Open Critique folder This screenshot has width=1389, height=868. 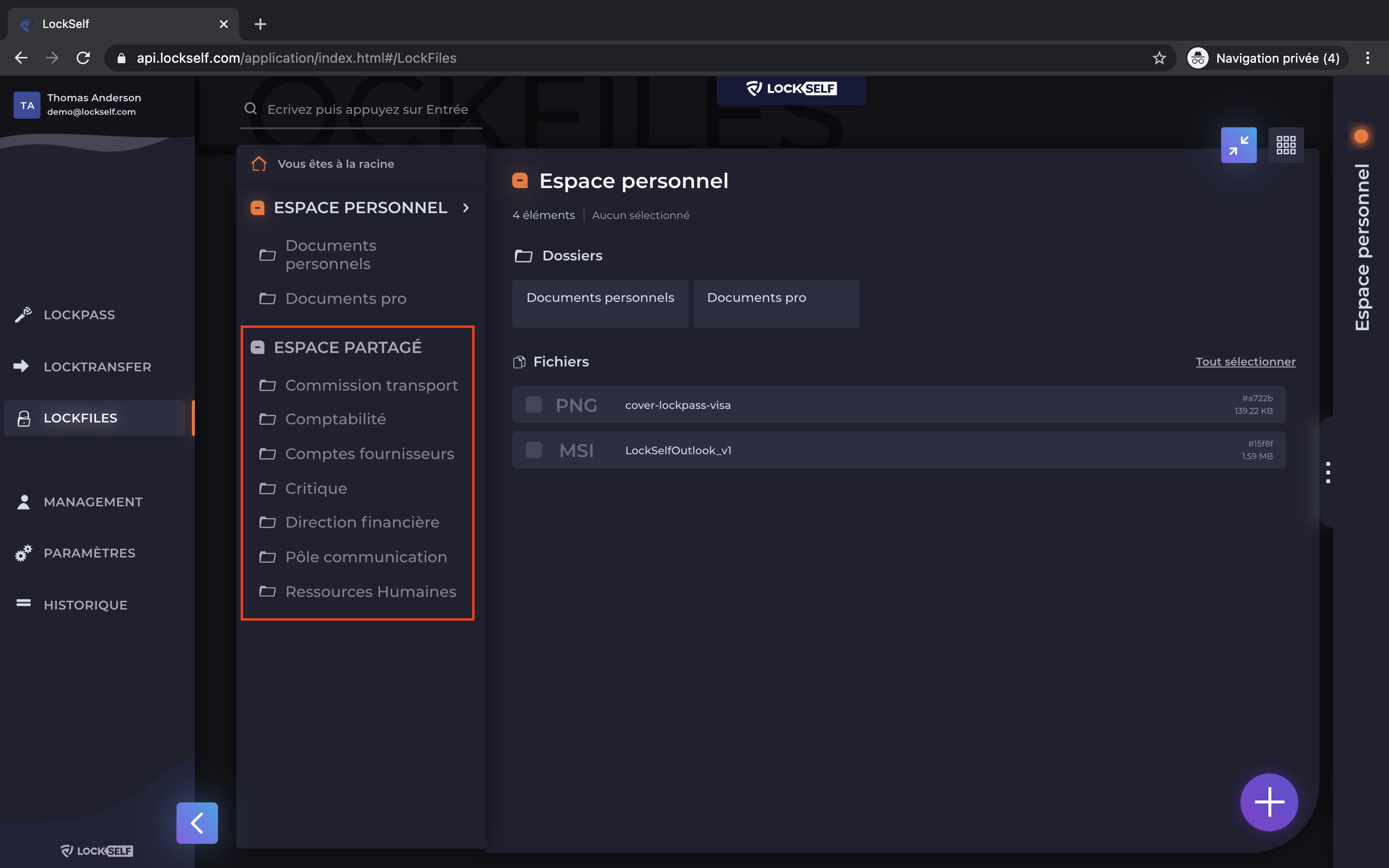pyautogui.click(x=316, y=488)
